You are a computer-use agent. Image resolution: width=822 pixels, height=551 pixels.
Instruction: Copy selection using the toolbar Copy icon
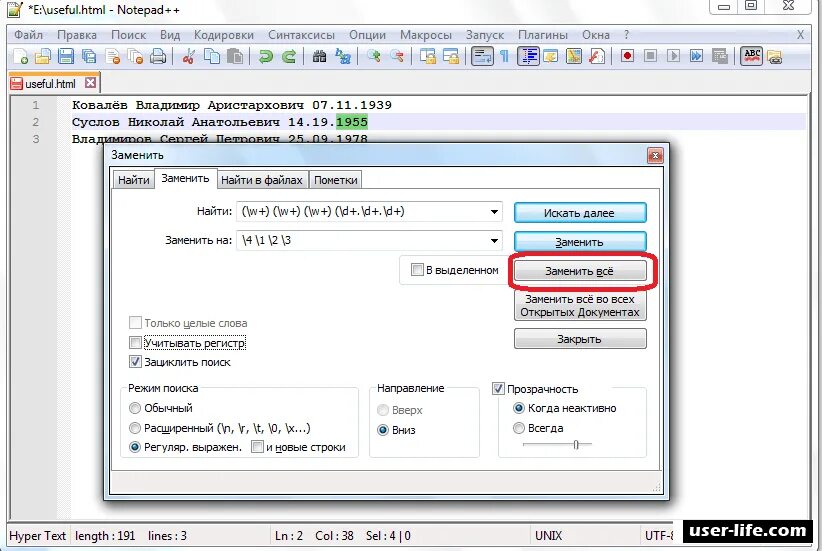coord(211,56)
